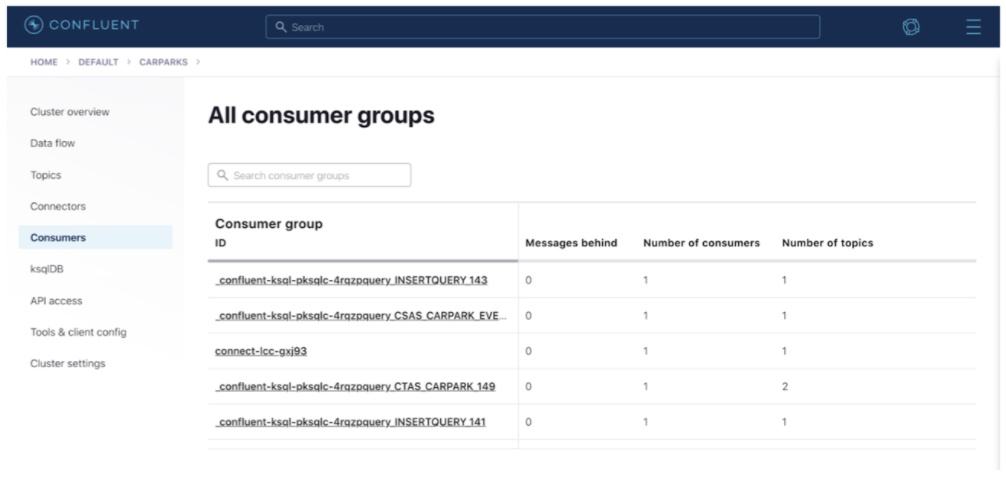Open the hamburger menu icon
The height and width of the screenshot is (480, 1006).
click(973, 26)
